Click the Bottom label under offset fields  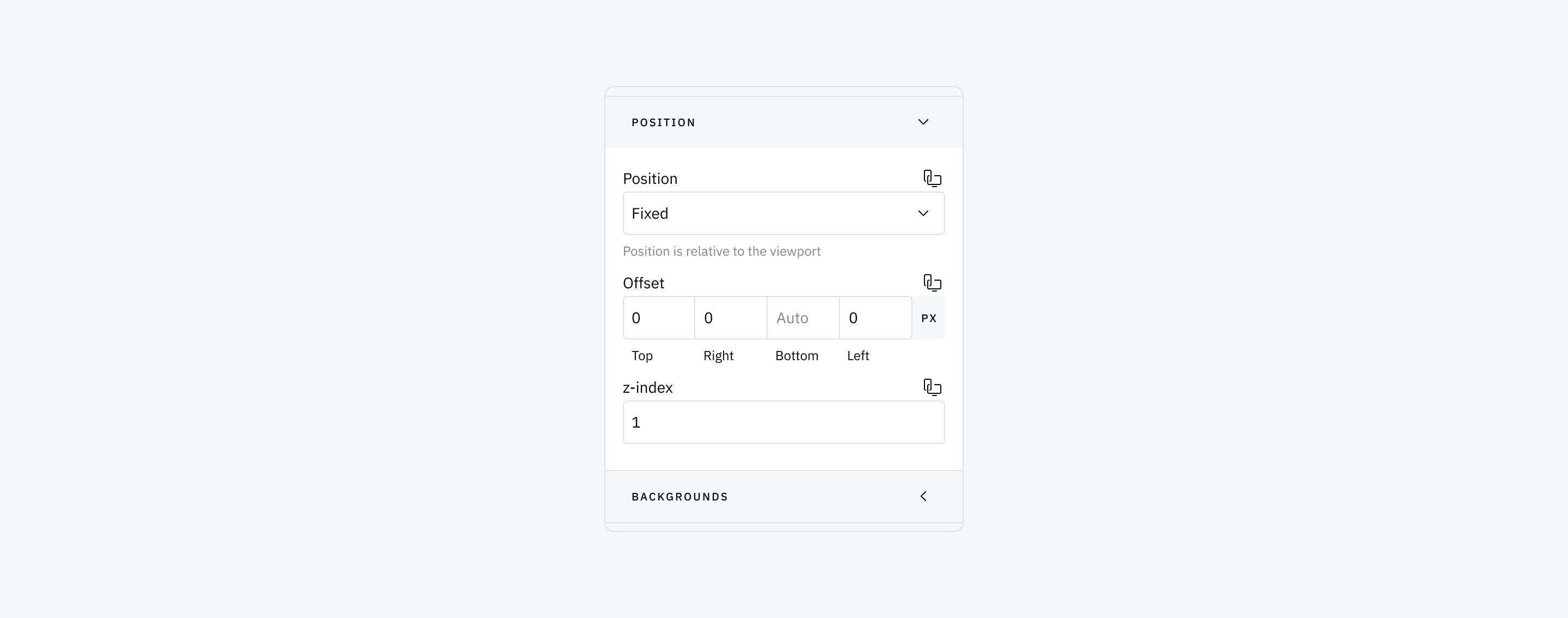coord(796,356)
